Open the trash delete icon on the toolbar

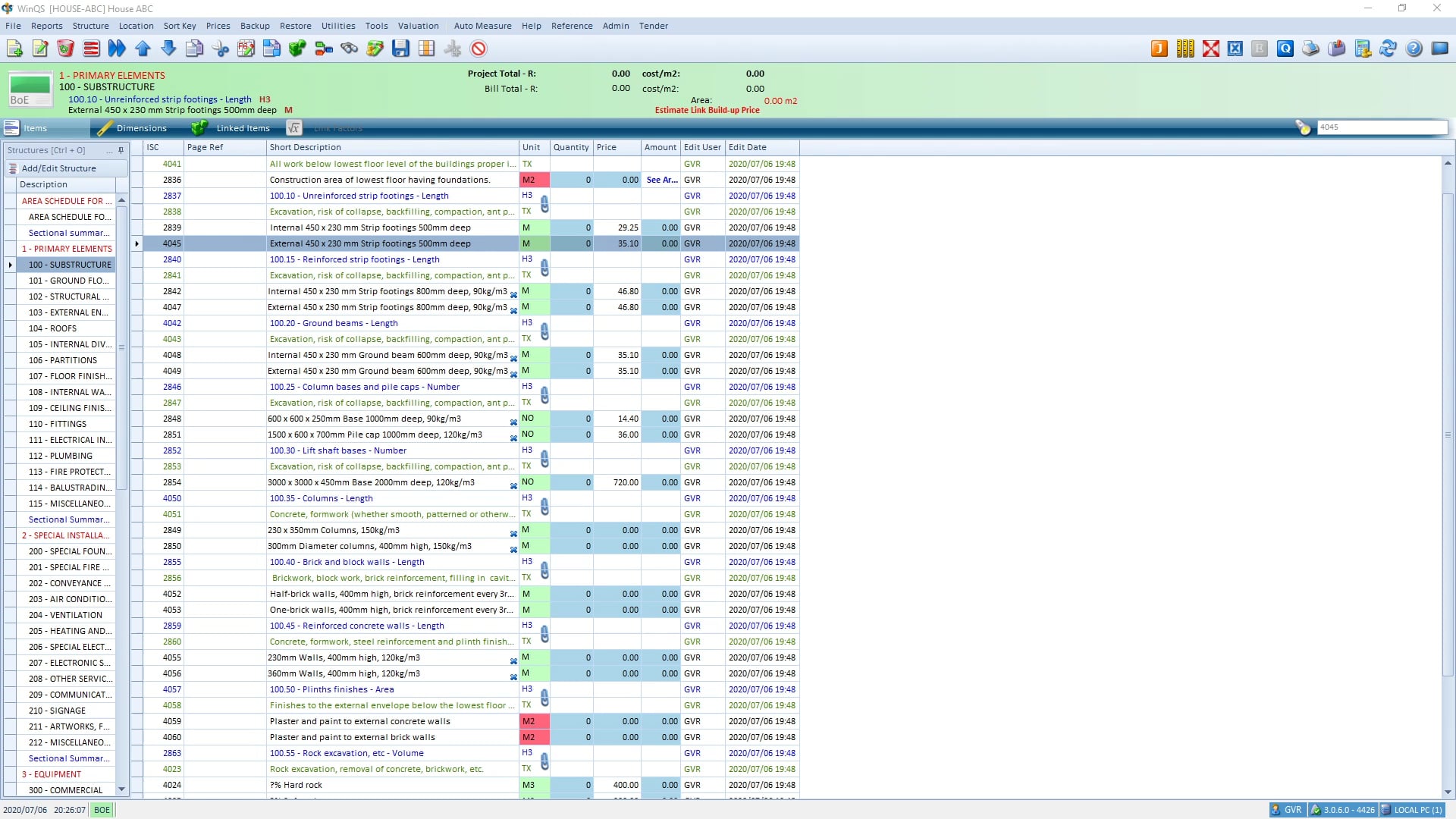[x=65, y=49]
